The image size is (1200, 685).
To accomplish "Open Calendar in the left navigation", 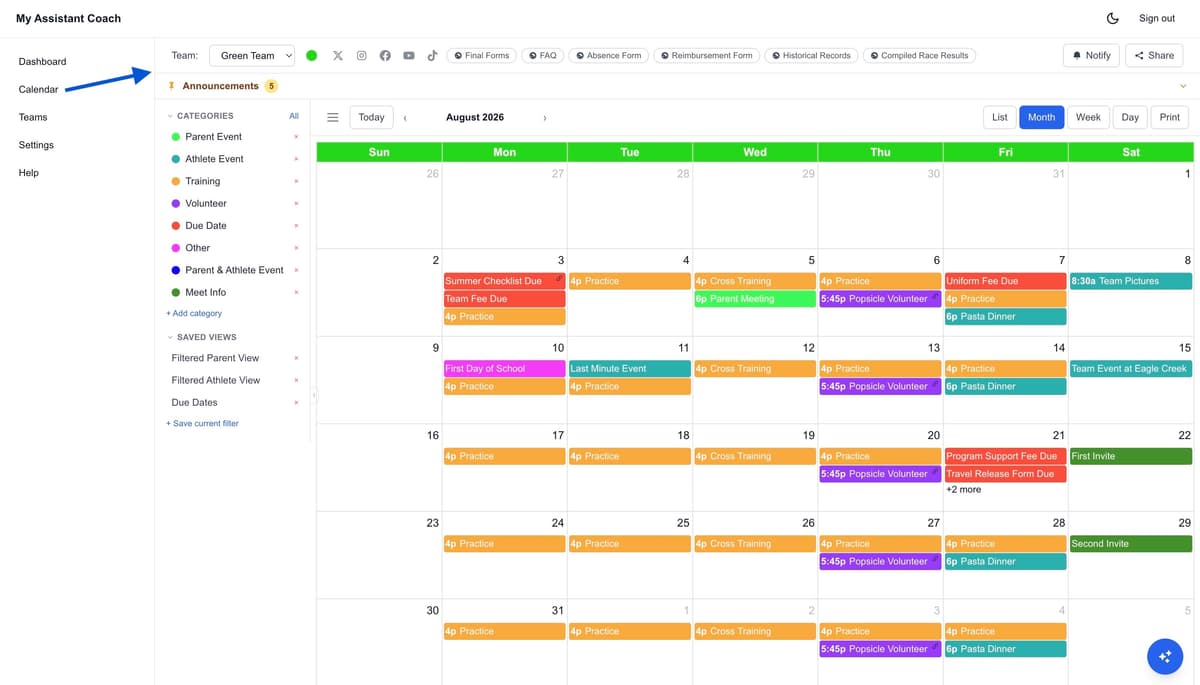I will click(38, 90).
